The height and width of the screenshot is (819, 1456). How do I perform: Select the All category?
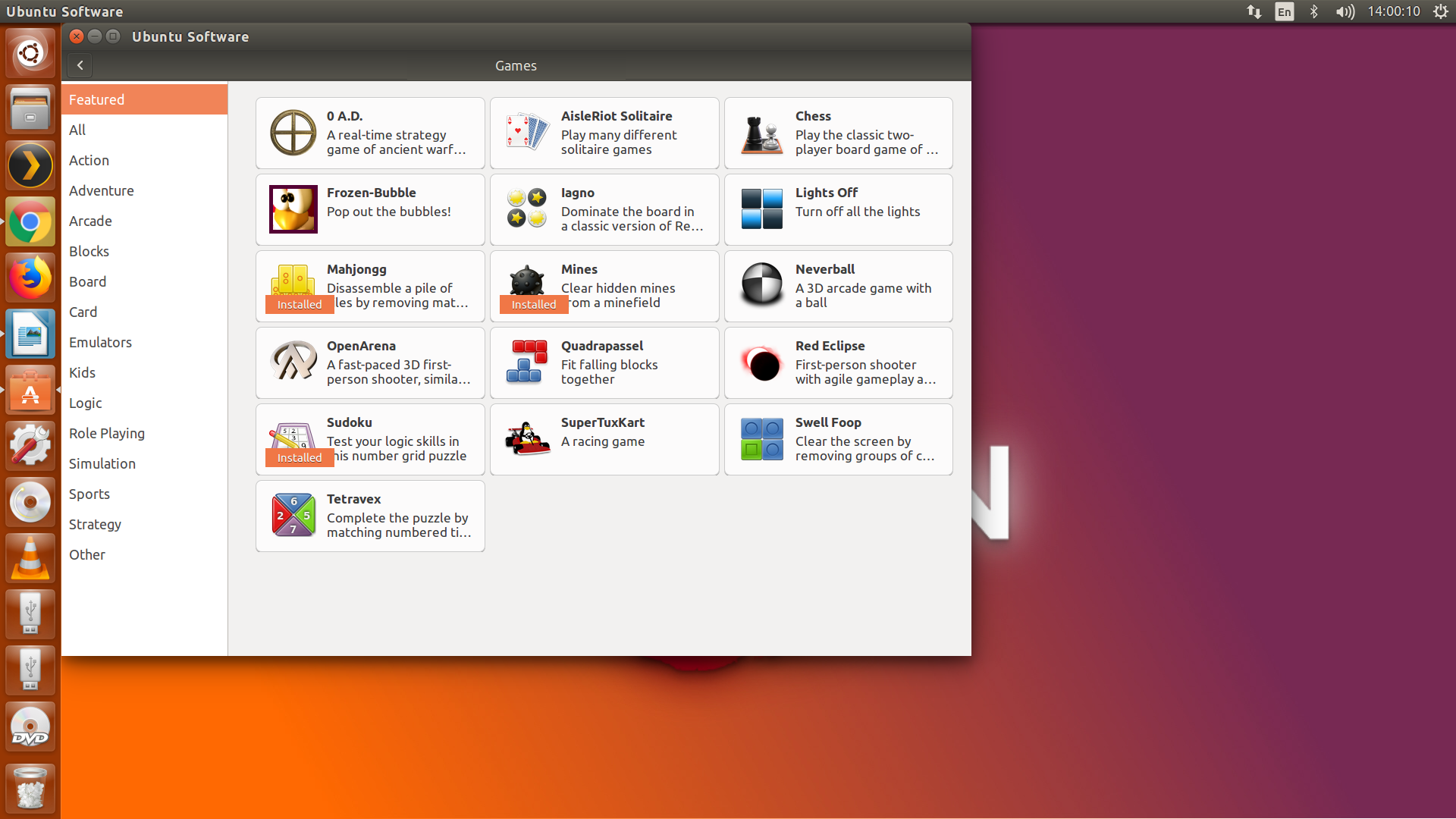[x=144, y=130]
